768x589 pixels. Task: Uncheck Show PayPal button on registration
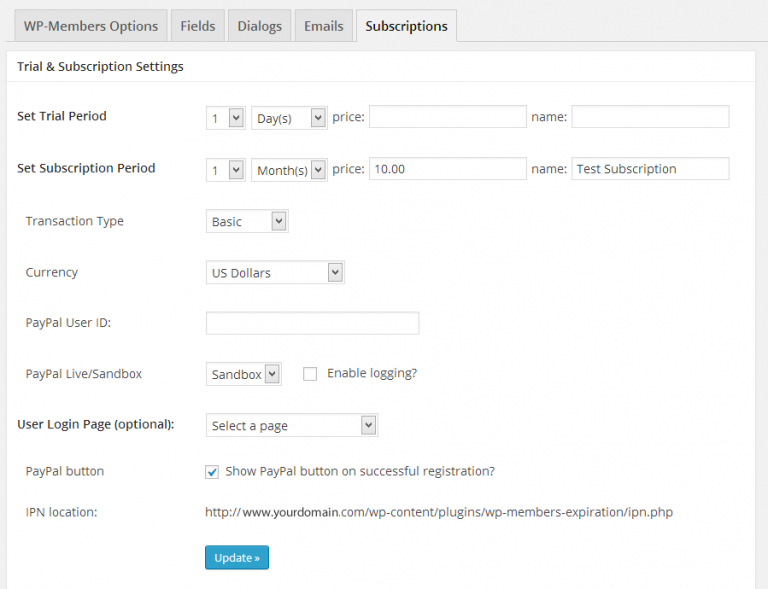click(212, 472)
